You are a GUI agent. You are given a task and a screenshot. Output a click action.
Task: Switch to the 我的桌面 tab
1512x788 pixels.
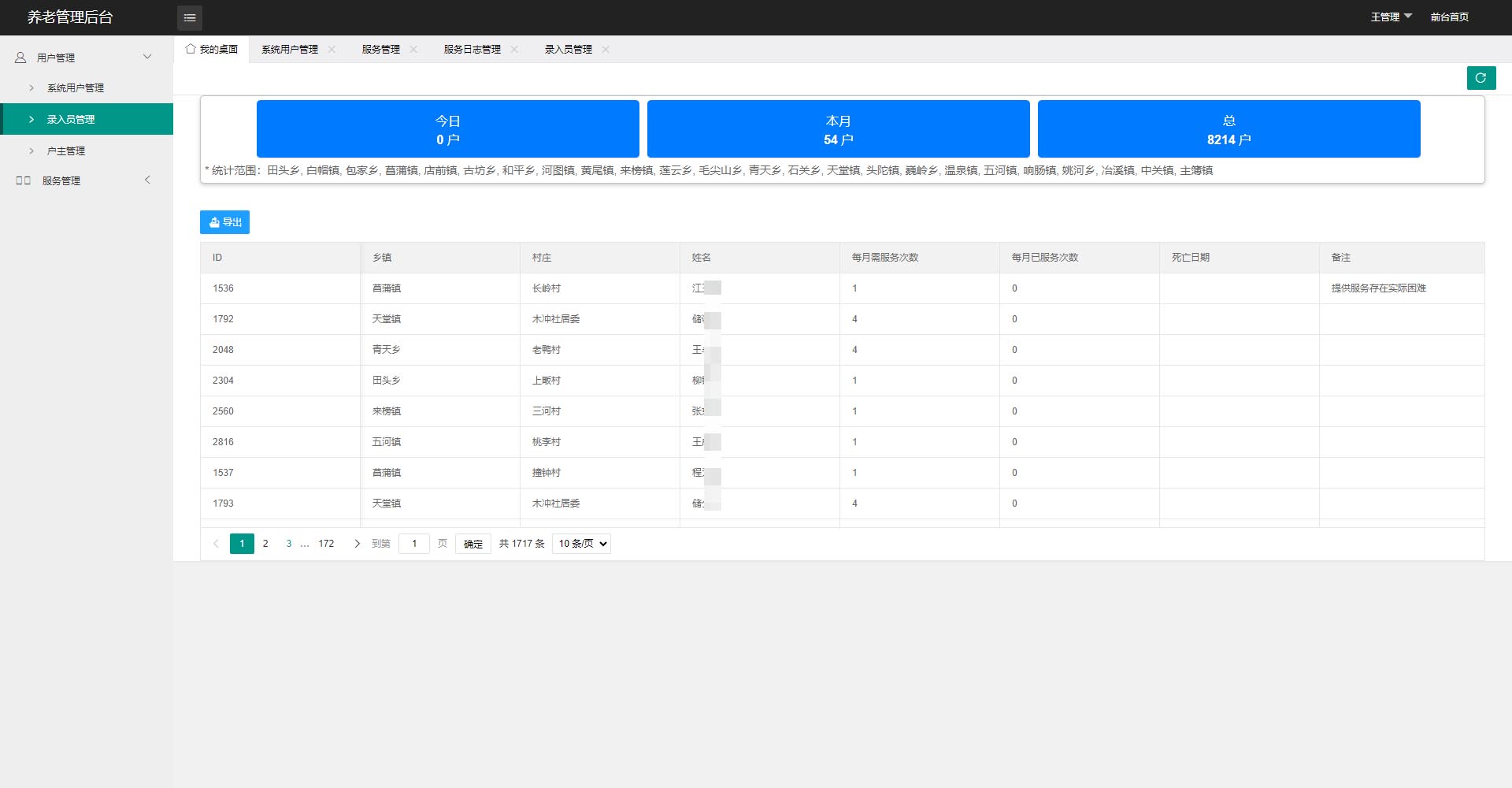212,49
